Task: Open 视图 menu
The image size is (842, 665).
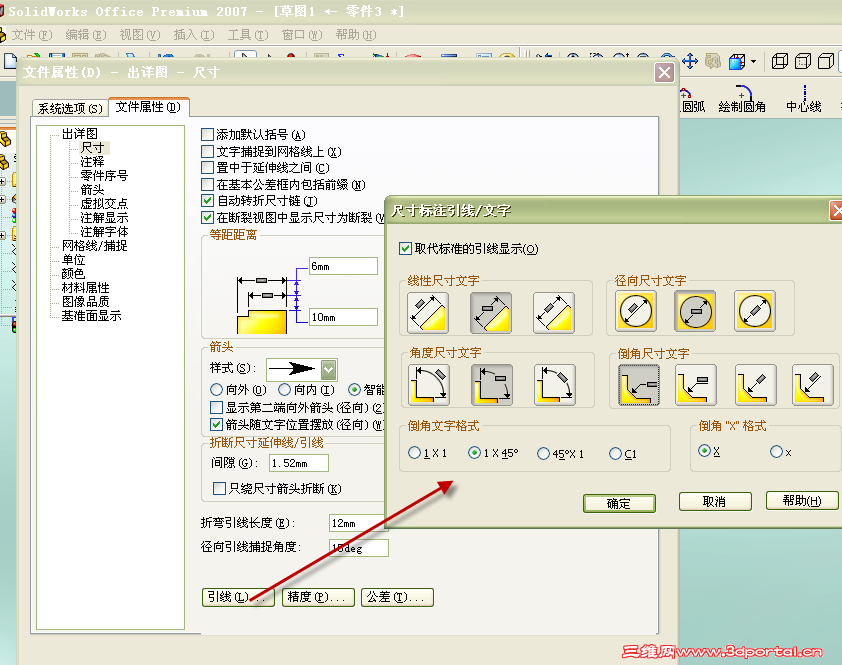Action: coord(140,35)
